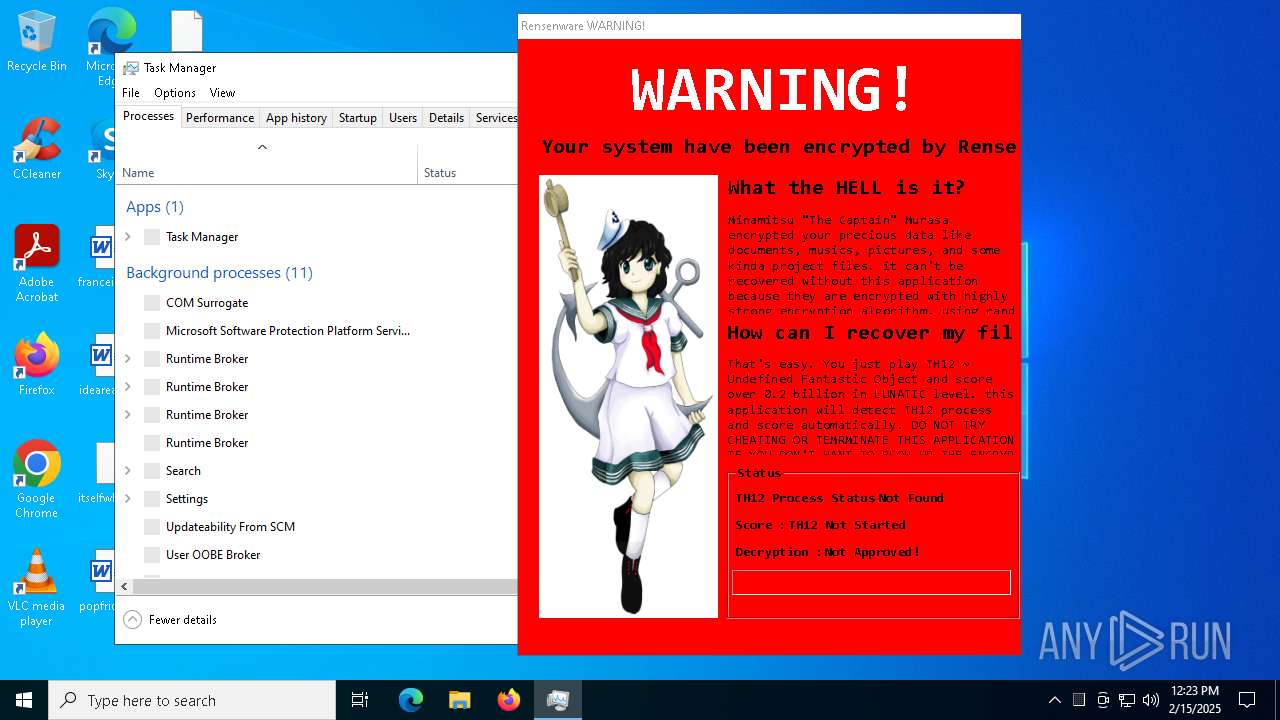Expand the third Runtime Broker row
This screenshot has height=720, width=1280.
pyautogui.click(x=127, y=415)
